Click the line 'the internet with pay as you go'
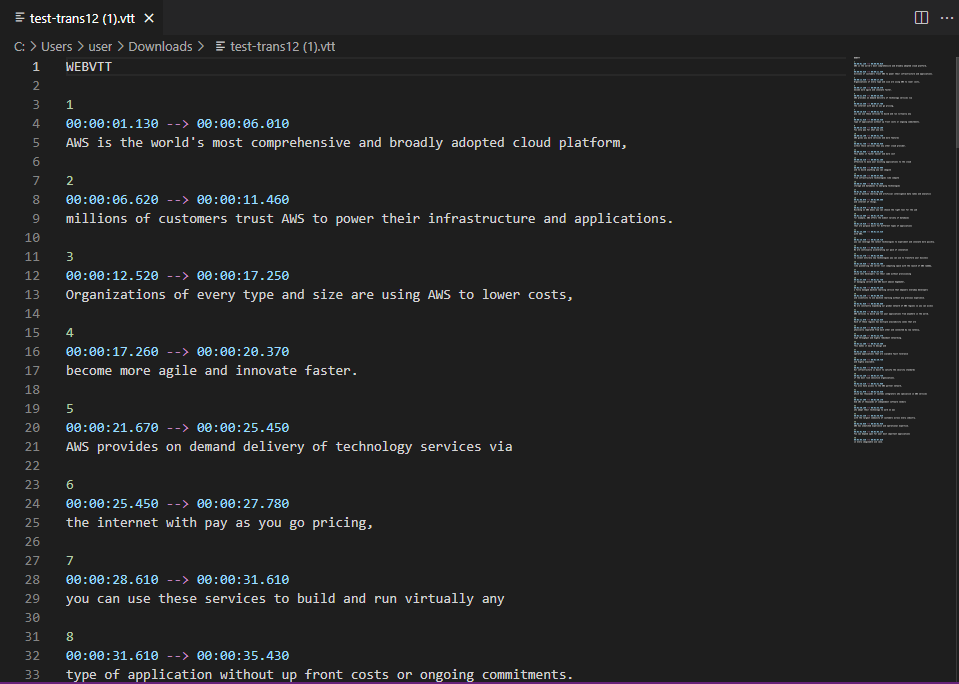Image resolution: width=959 pixels, height=684 pixels. click(220, 522)
